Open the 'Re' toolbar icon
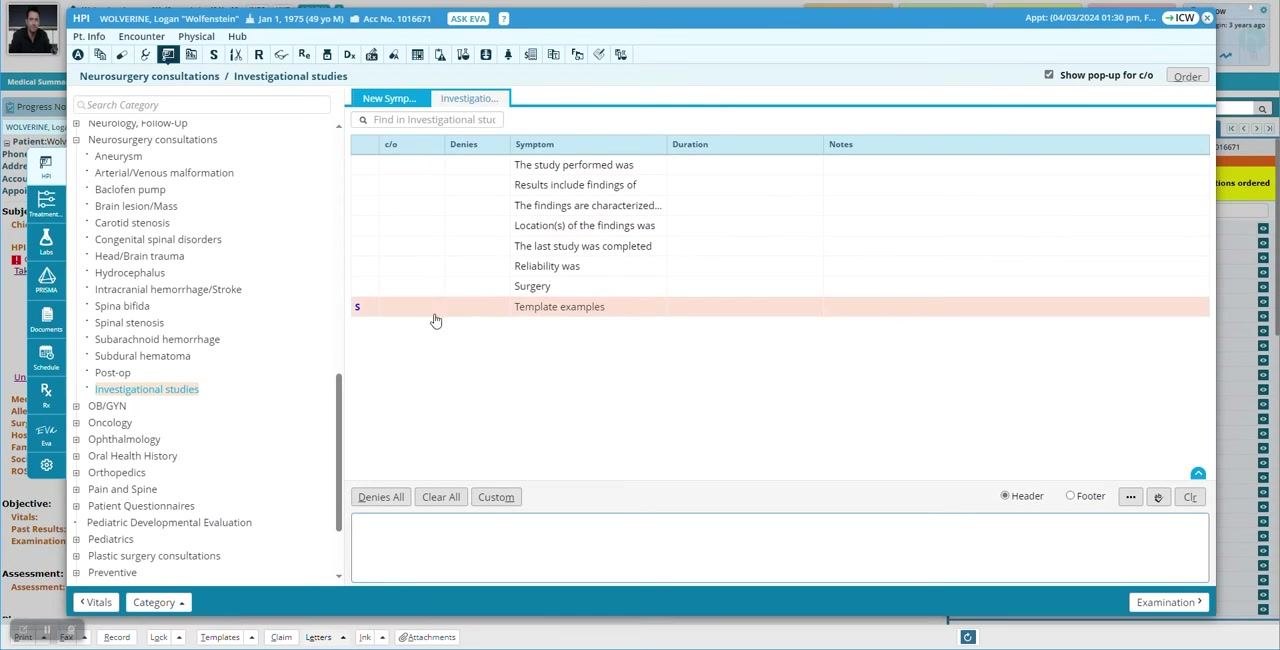This screenshot has height=650, width=1280. point(304,54)
